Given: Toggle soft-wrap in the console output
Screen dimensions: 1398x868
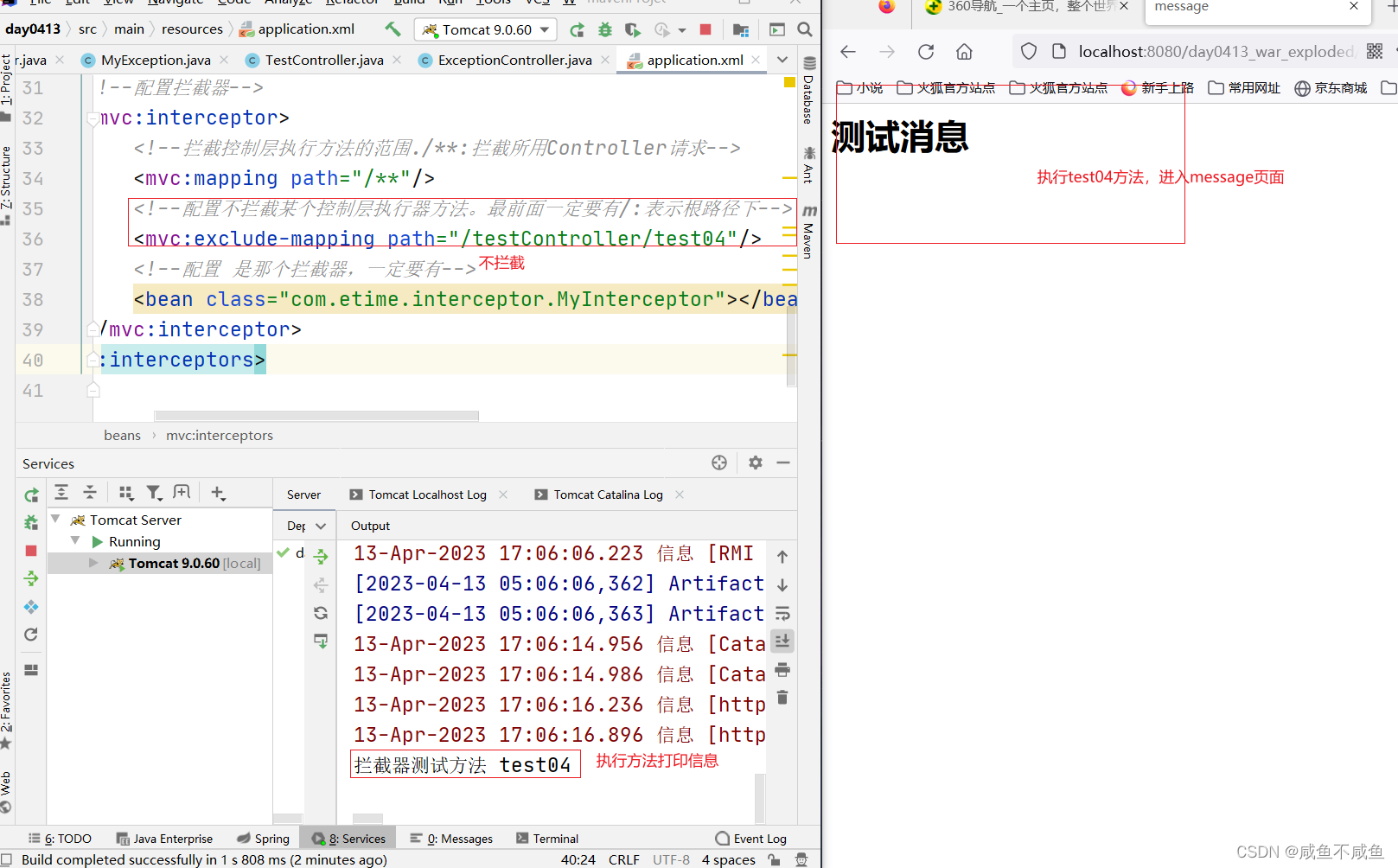Looking at the screenshot, I should 782,614.
